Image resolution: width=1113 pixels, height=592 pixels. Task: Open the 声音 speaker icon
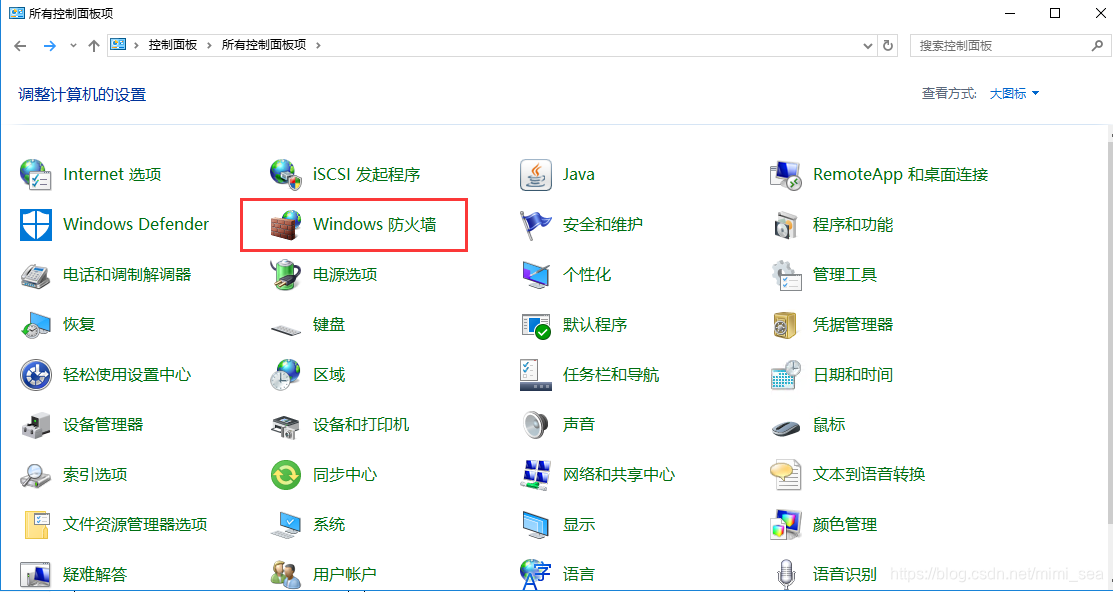point(536,425)
